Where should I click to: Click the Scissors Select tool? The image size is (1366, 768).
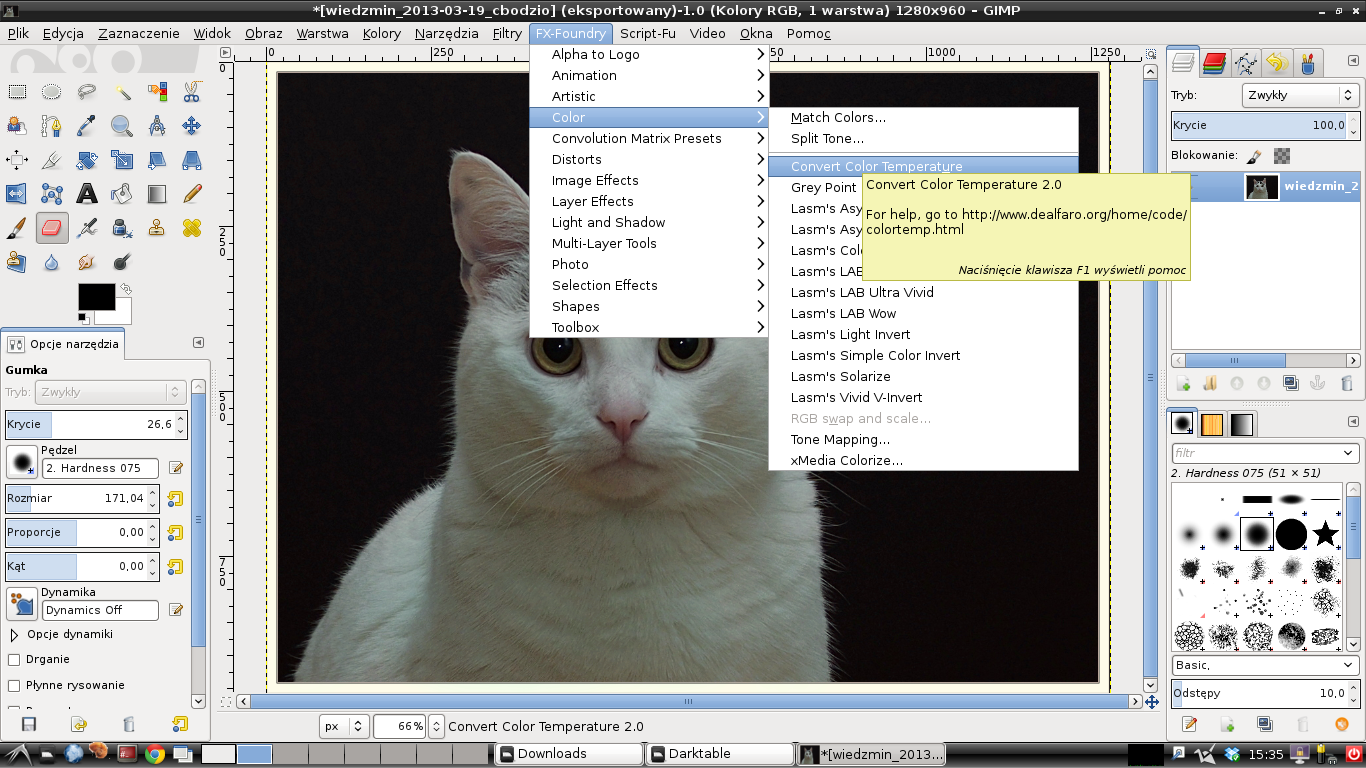[192, 92]
